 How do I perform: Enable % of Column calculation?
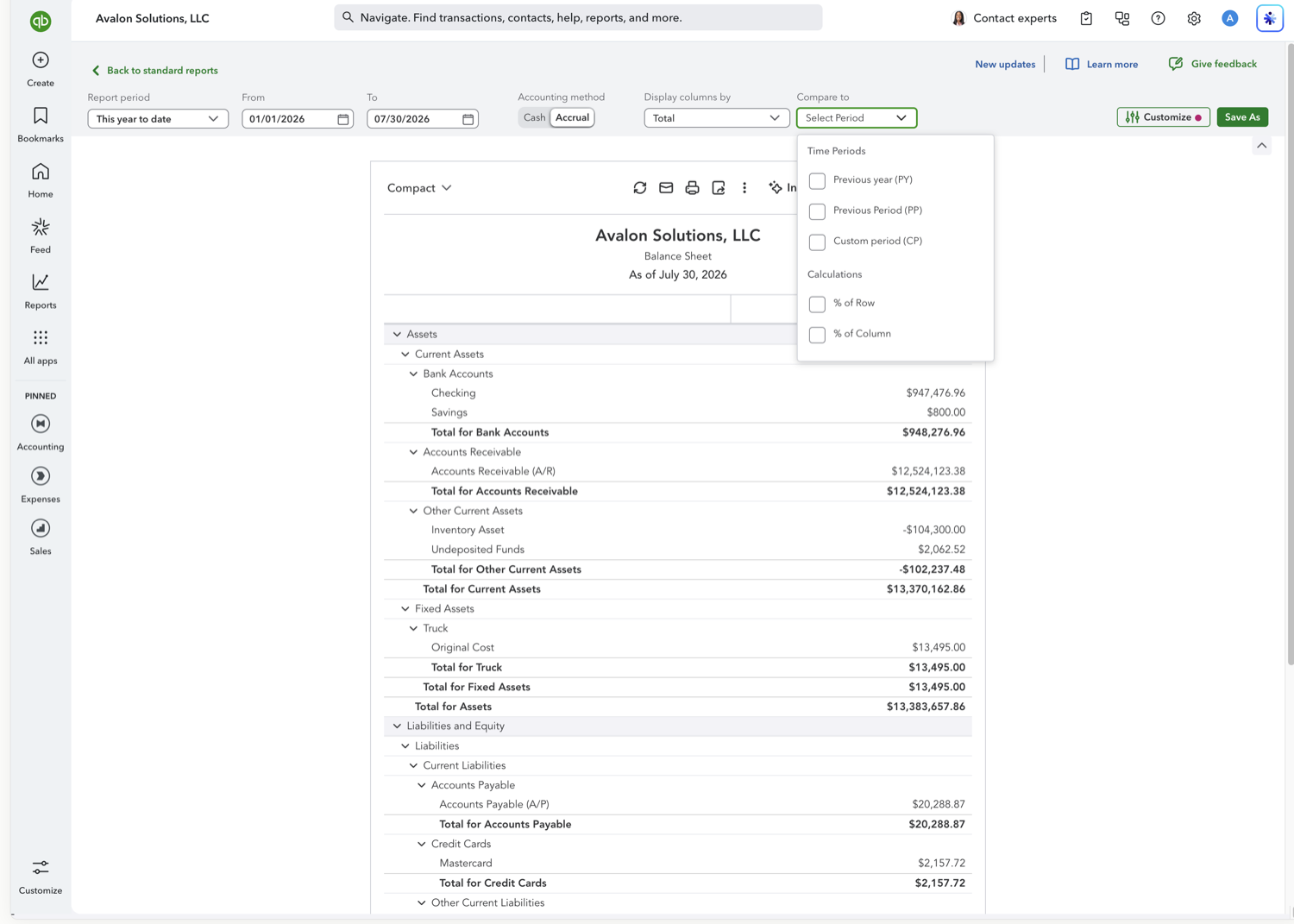[x=817, y=335]
